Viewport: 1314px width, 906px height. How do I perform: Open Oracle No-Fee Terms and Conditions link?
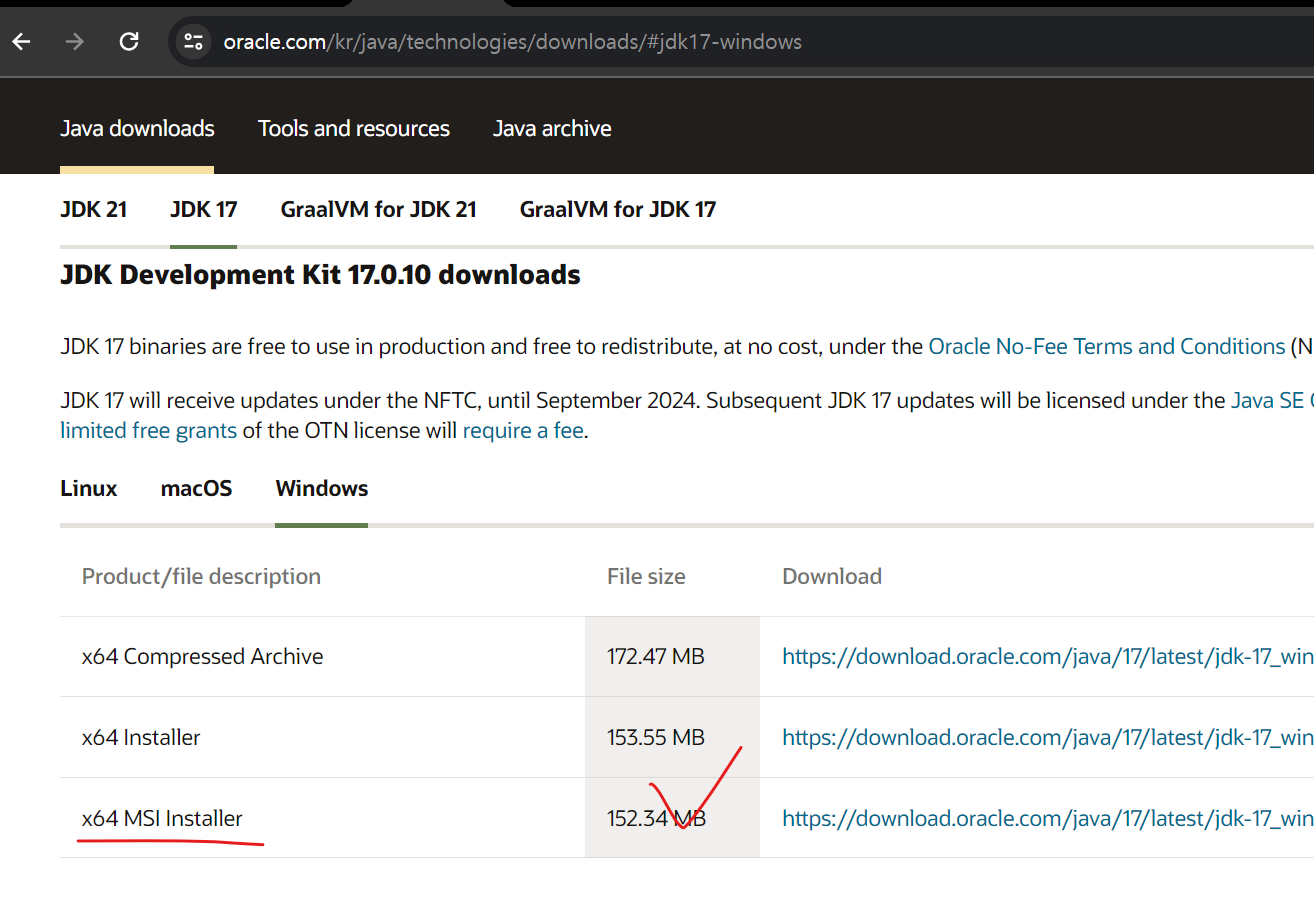tap(1107, 346)
